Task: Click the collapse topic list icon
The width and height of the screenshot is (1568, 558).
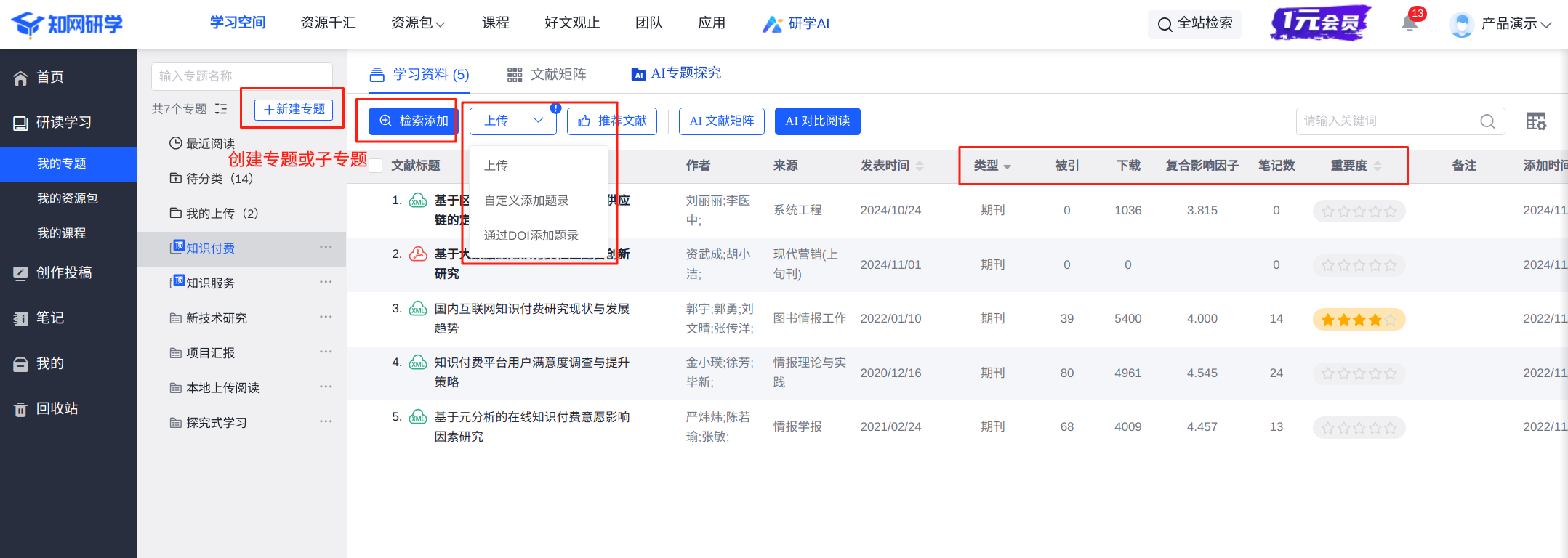Action: pyautogui.click(x=221, y=109)
